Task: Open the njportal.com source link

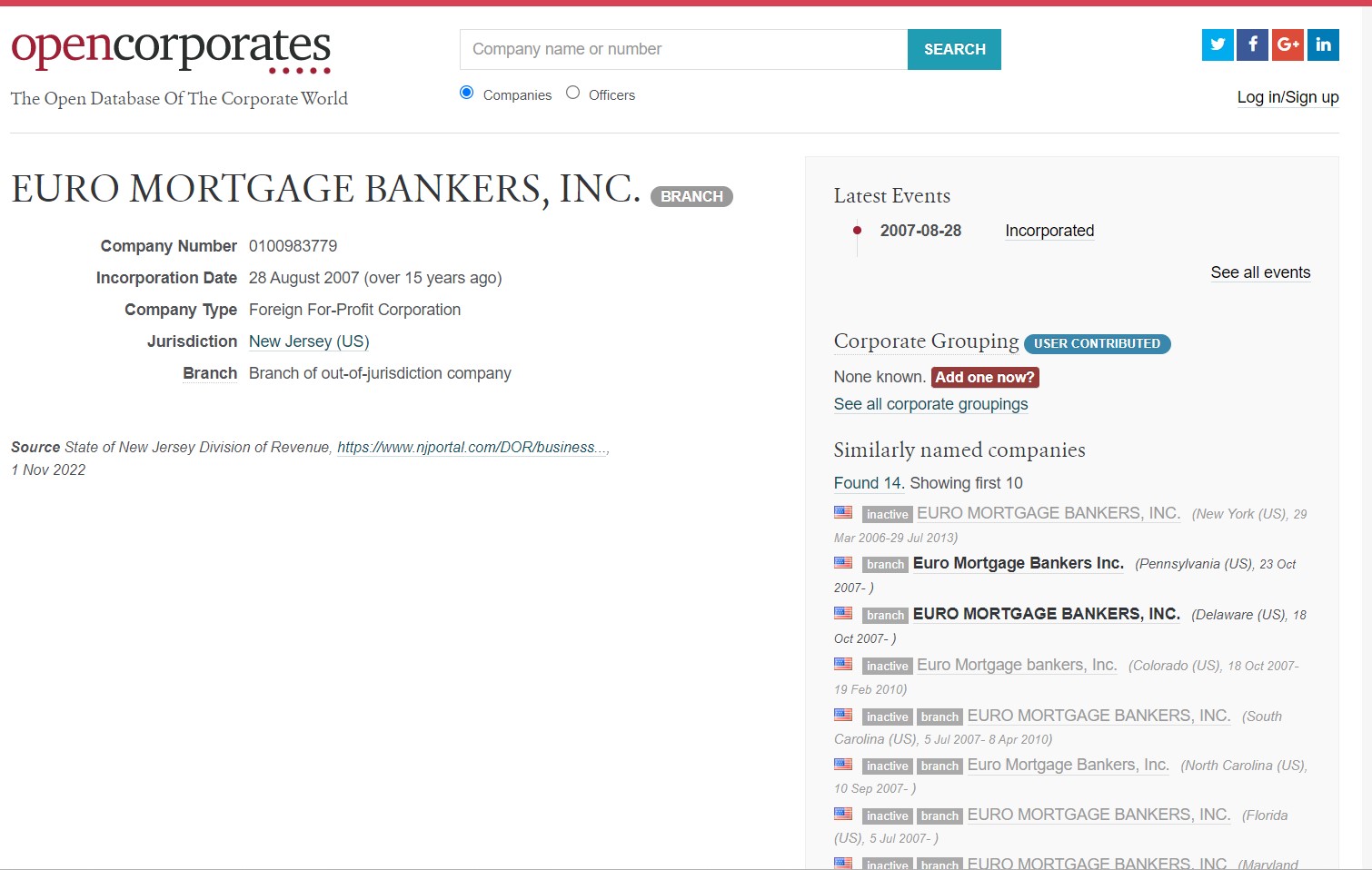Action: point(472,447)
